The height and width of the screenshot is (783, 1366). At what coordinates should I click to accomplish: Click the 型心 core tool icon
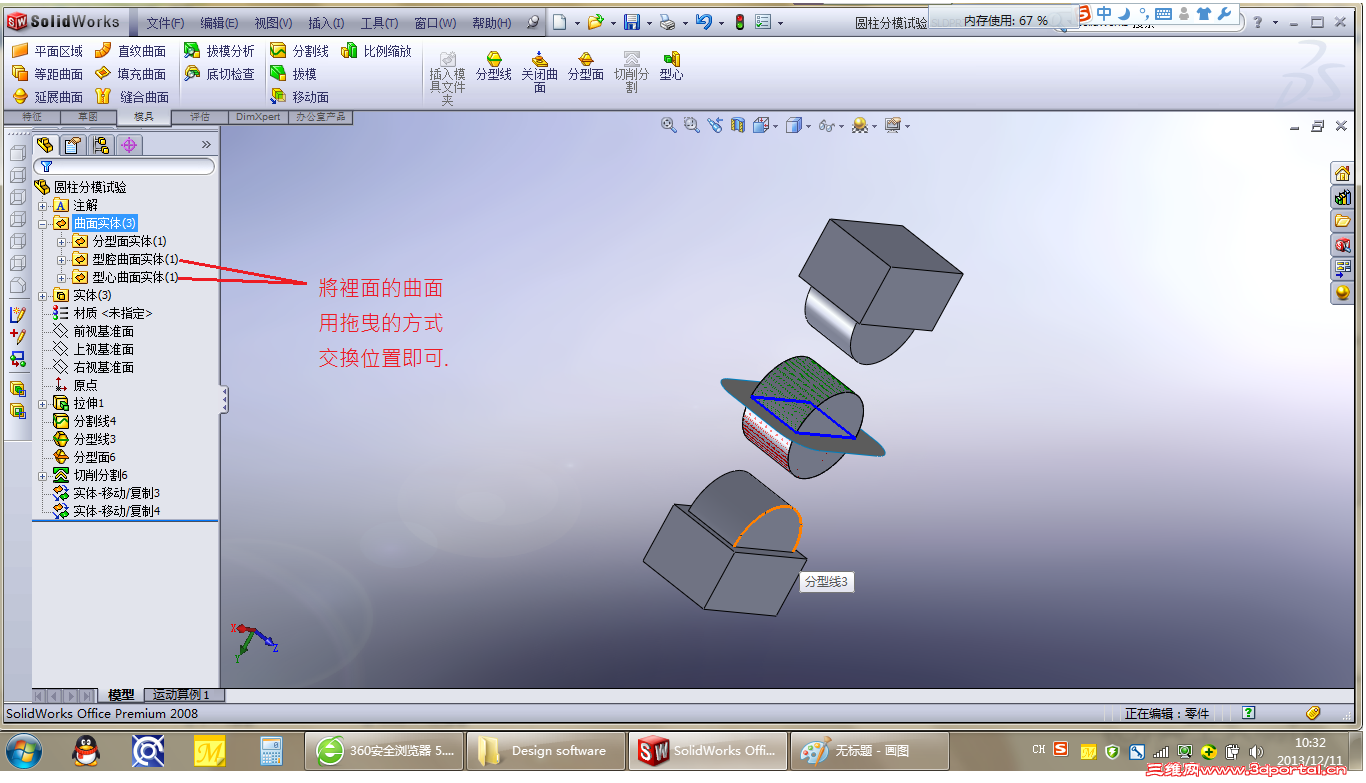point(671,67)
